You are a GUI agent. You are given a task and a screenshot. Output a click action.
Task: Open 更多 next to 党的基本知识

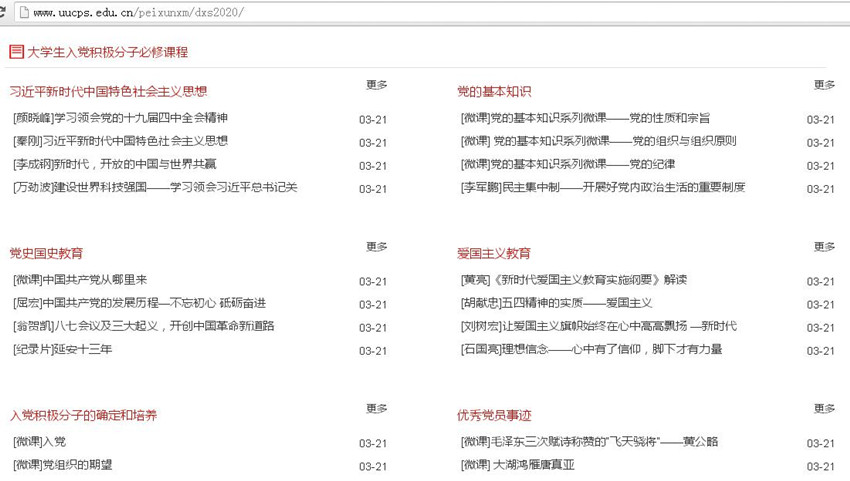[x=824, y=86]
